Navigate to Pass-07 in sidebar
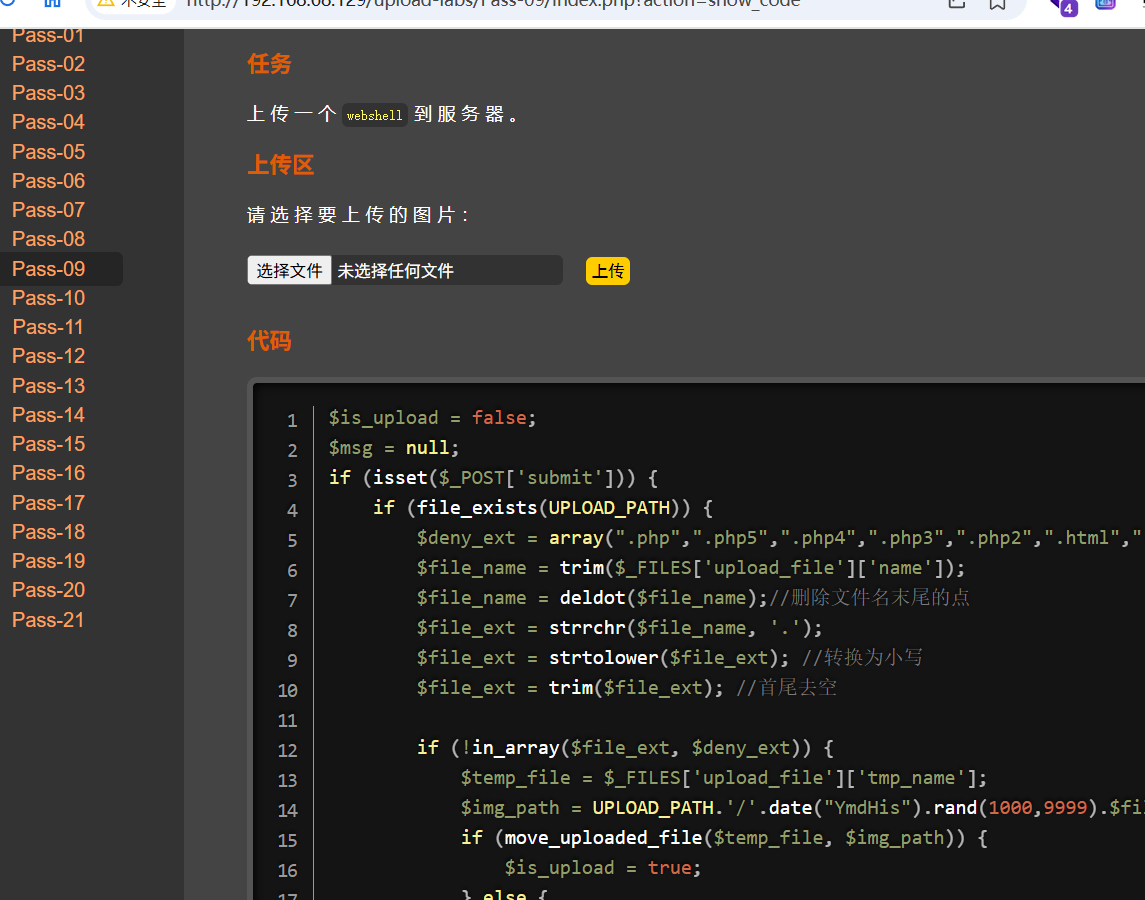Screen dimensions: 1145x900 coord(48,210)
